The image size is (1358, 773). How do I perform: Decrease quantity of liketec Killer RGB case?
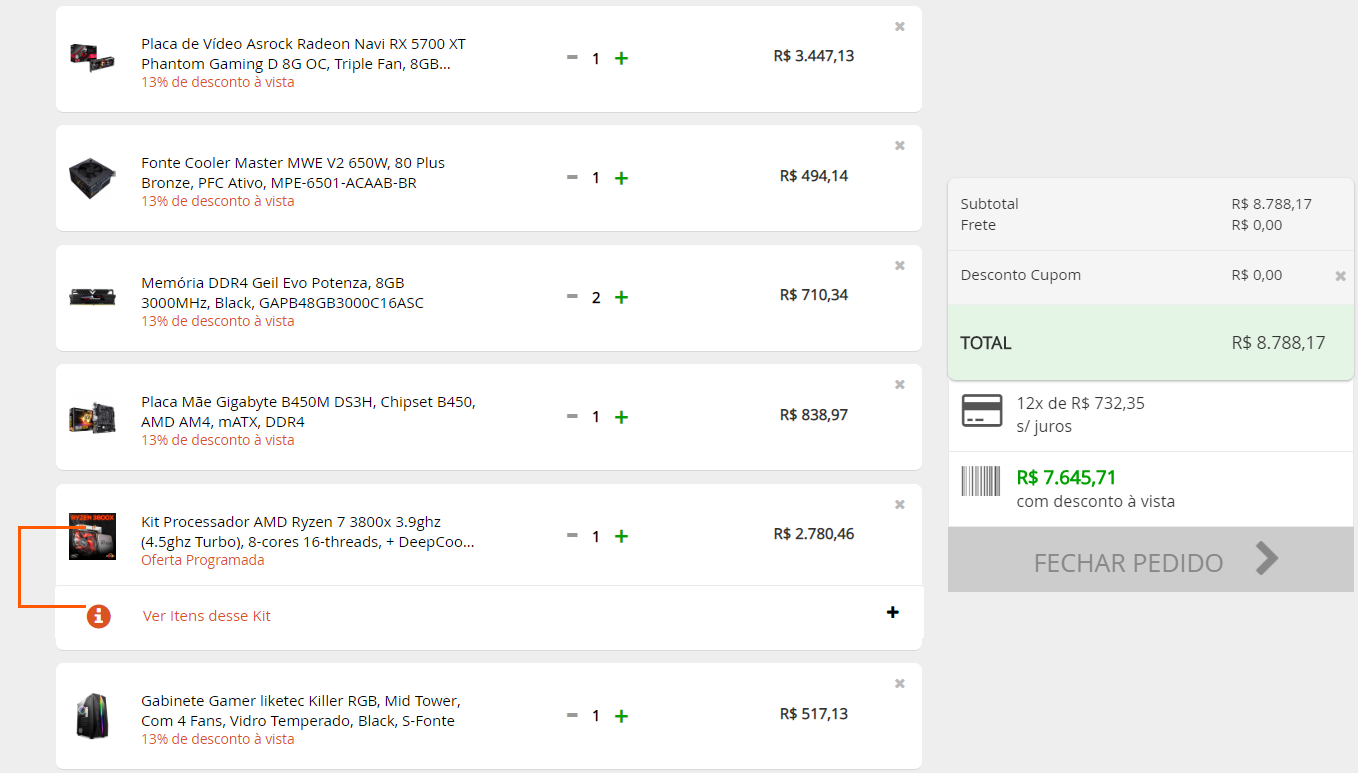[572, 715]
